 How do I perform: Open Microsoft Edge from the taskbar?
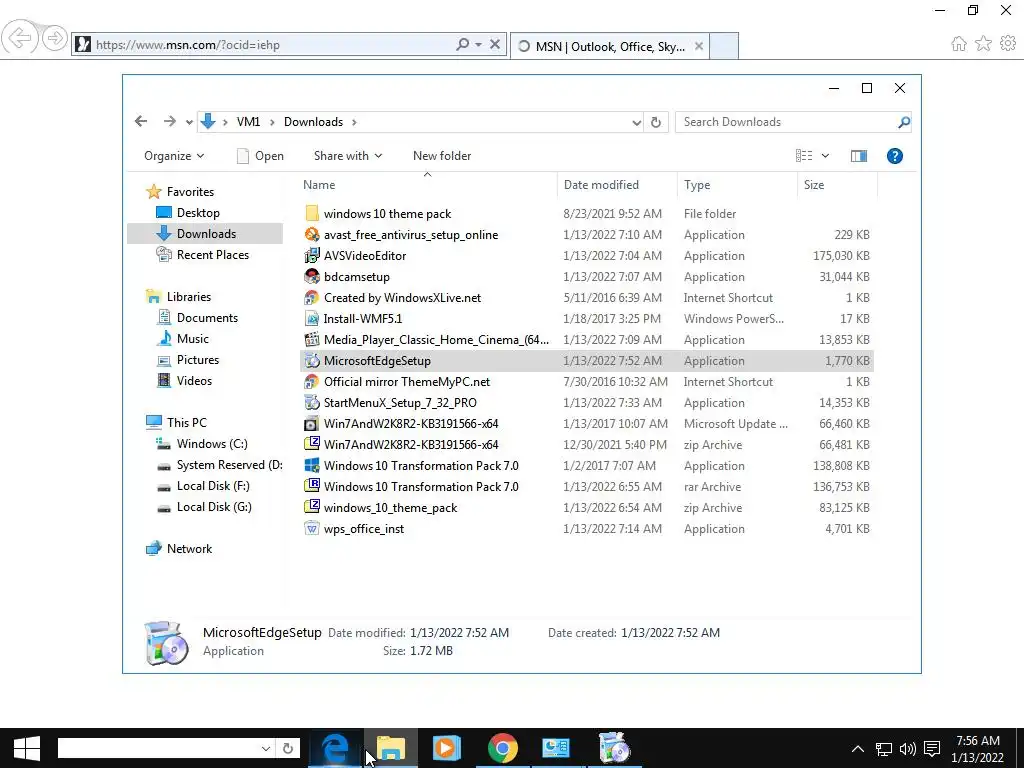pyautogui.click(x=335, y=748)
